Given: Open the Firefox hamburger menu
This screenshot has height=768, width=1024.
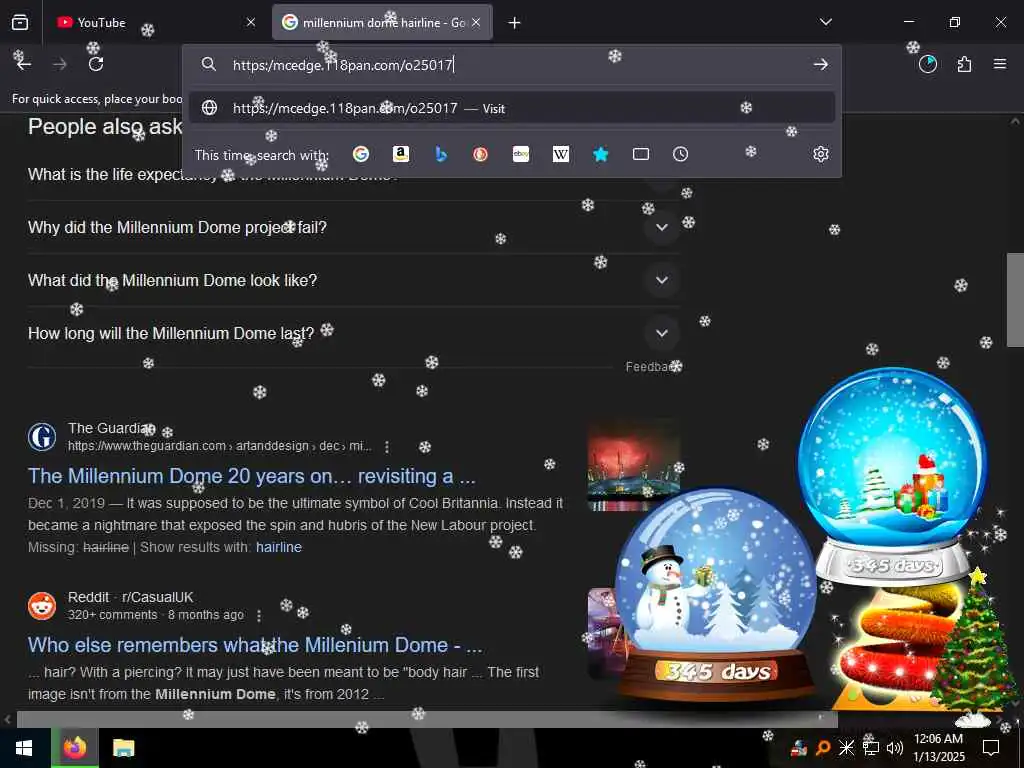Looking at the screenshot, I should [x=1000, y=64].
